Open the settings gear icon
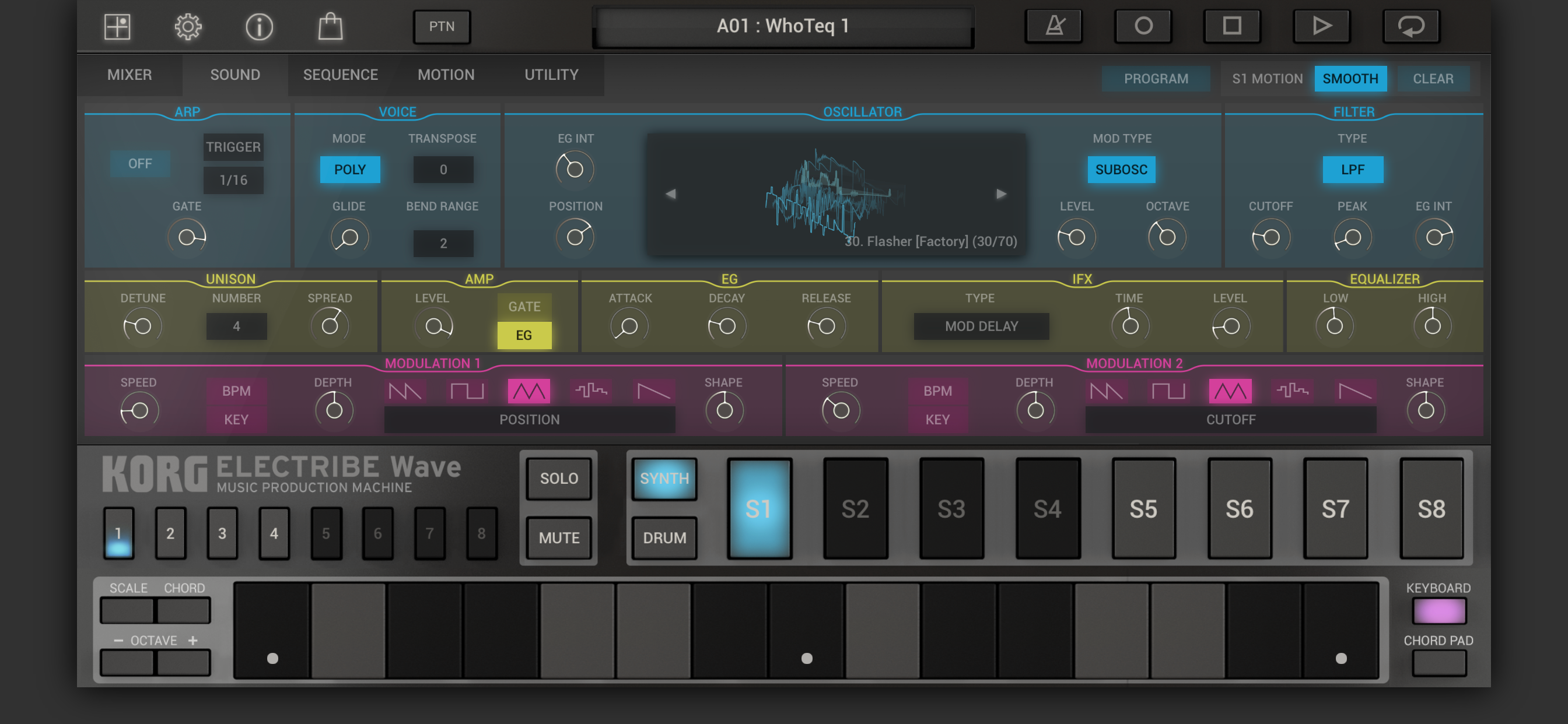The height and width of the screenshot is (724, 1568). click(188, 27)
